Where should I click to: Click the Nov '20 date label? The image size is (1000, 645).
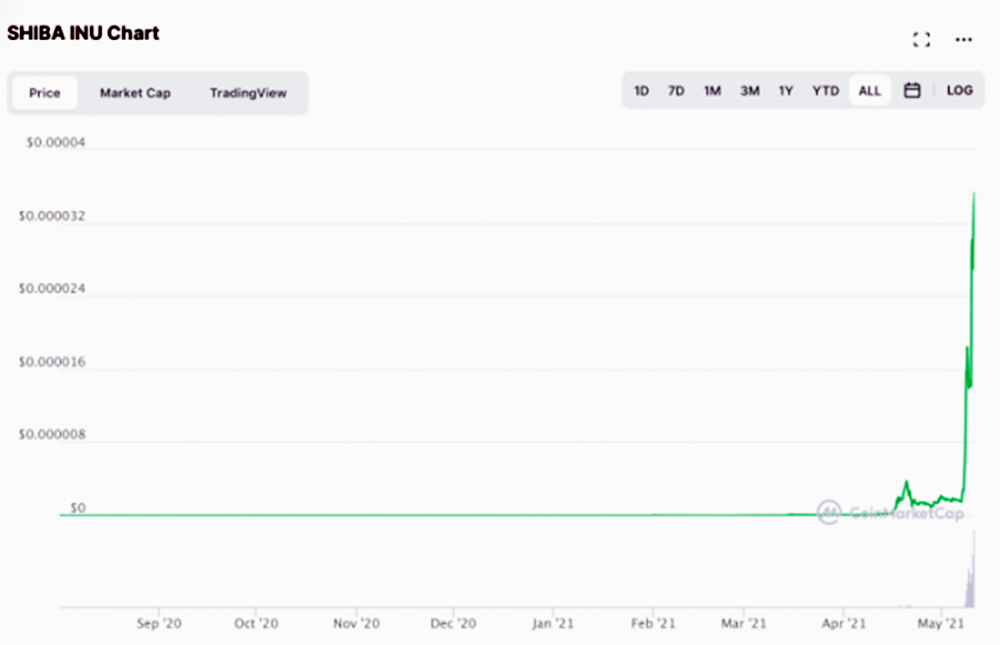[356, 623]
